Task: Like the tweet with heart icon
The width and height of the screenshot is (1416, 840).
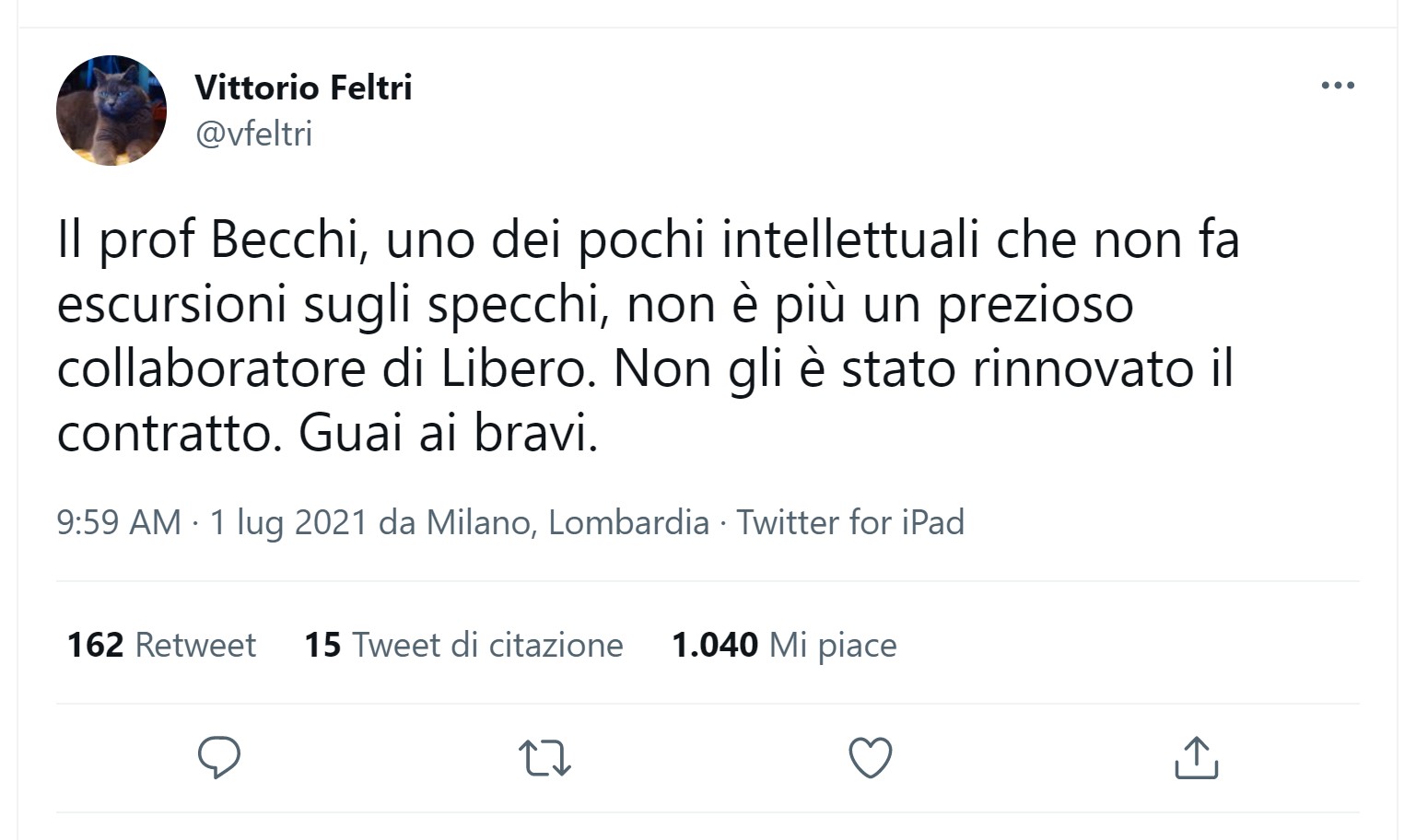Action: 870,757
